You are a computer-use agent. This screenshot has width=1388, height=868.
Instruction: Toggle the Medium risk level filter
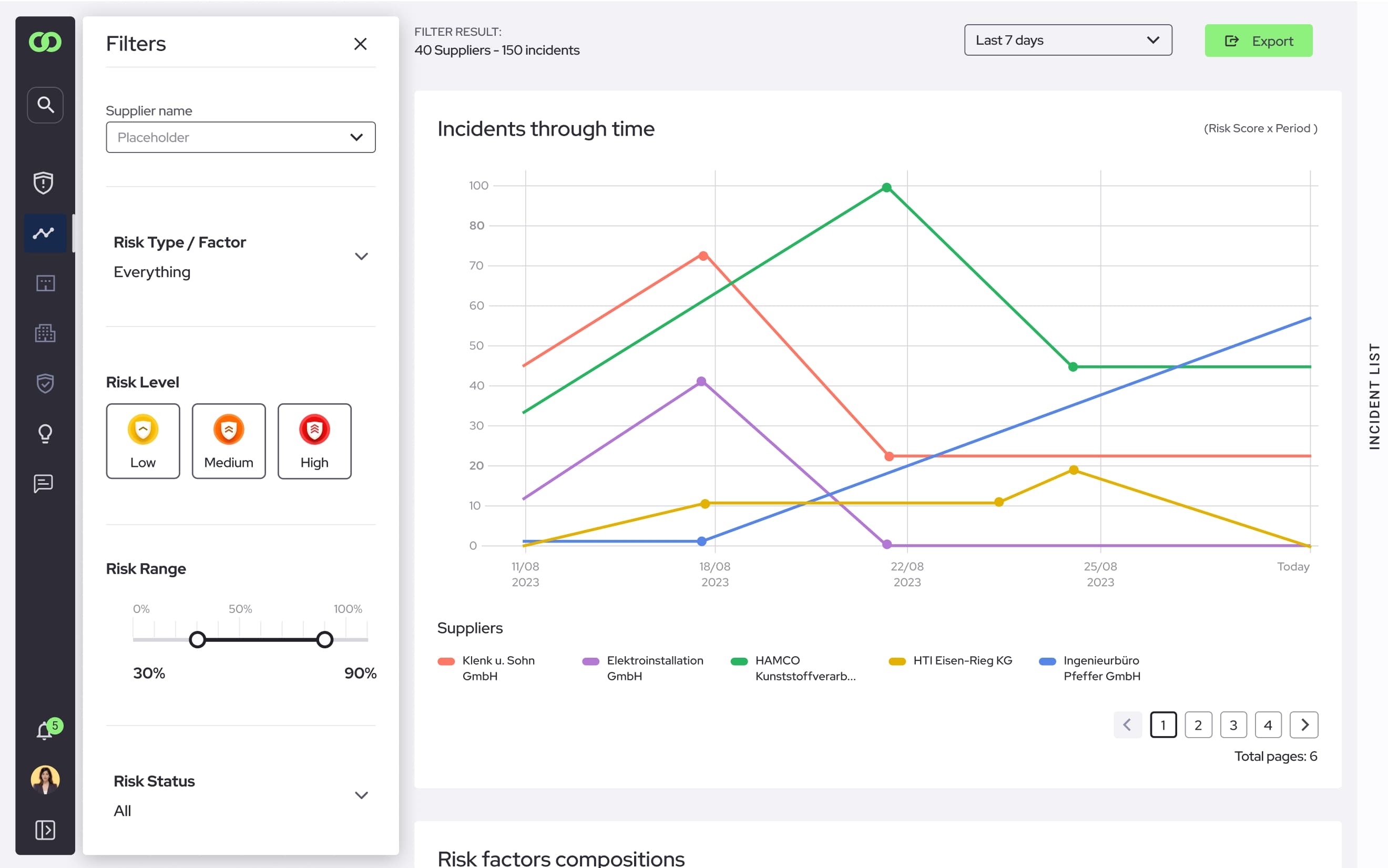point(228,441)
